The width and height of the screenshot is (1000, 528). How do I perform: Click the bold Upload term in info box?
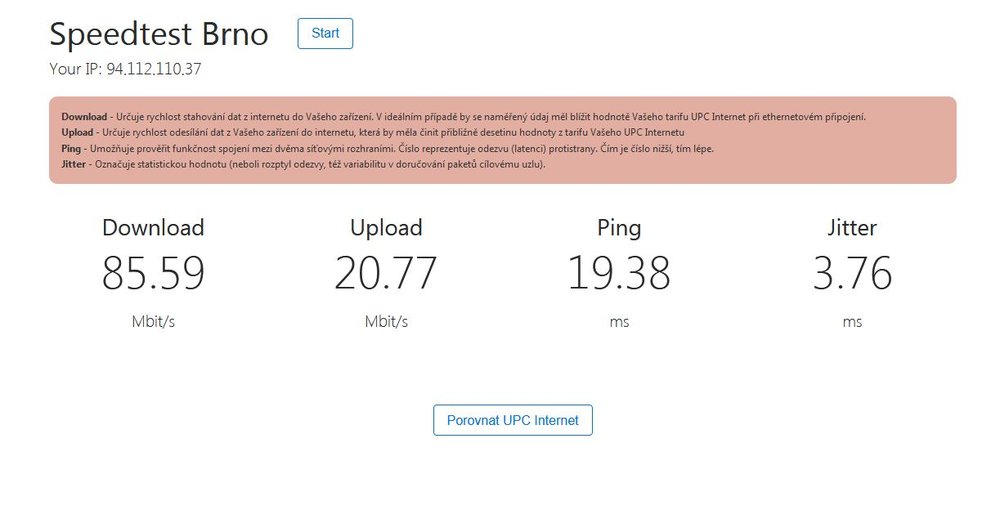click(77, 133)
